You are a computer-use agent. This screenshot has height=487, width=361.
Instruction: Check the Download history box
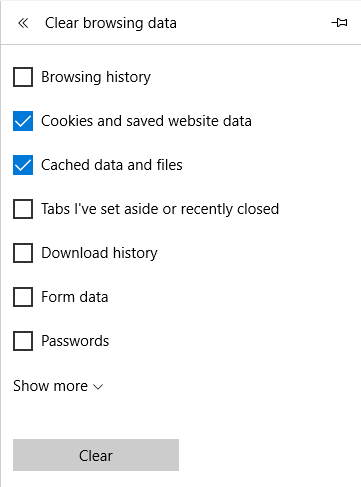tap(23, 253)
